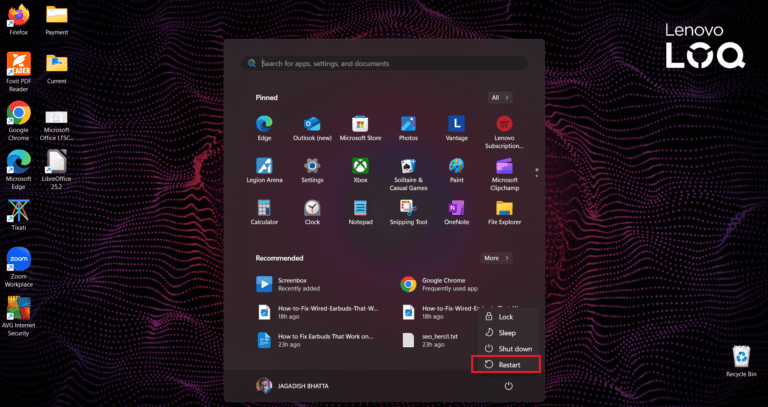Select Microsoft Edge desktop shortcut
This screenshot has height=407, width=768.
[x=19, y=169]
